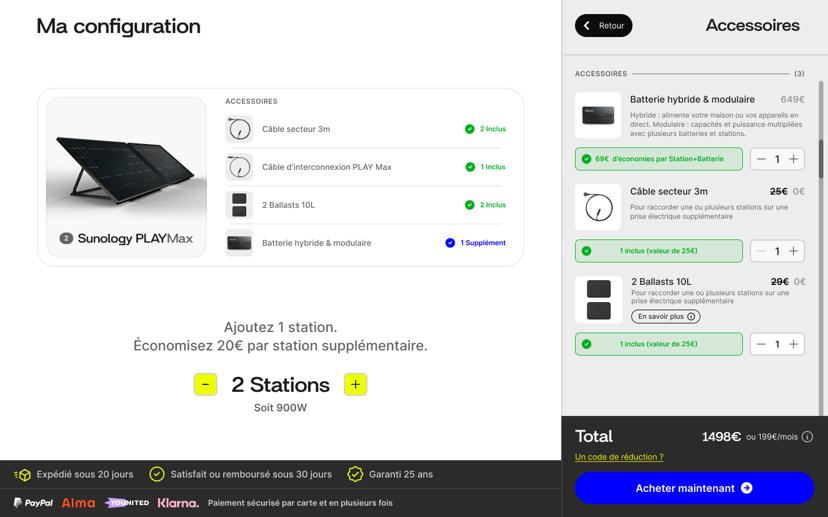Decrease 2 Ballasts 10L quantity
This screenshot has width=828, height=517.
[x=761, y=344]
